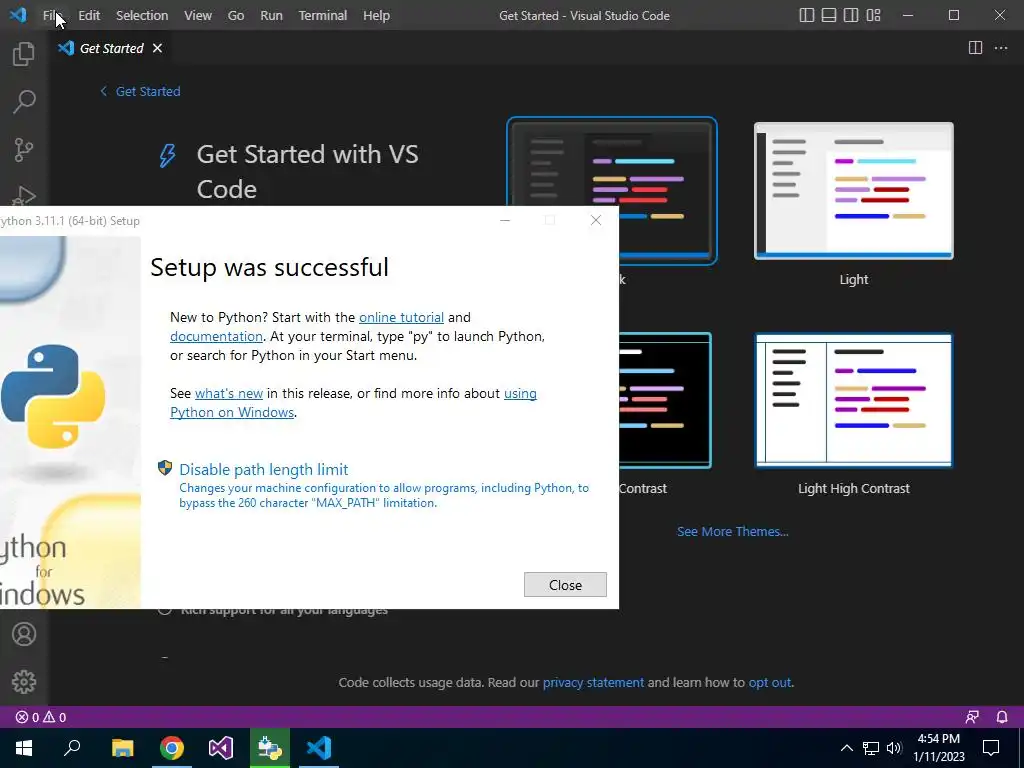The height and width of the screenshot is (768, 1024).
Task: Click Disable path length limit
Action: tap(264, 470)
